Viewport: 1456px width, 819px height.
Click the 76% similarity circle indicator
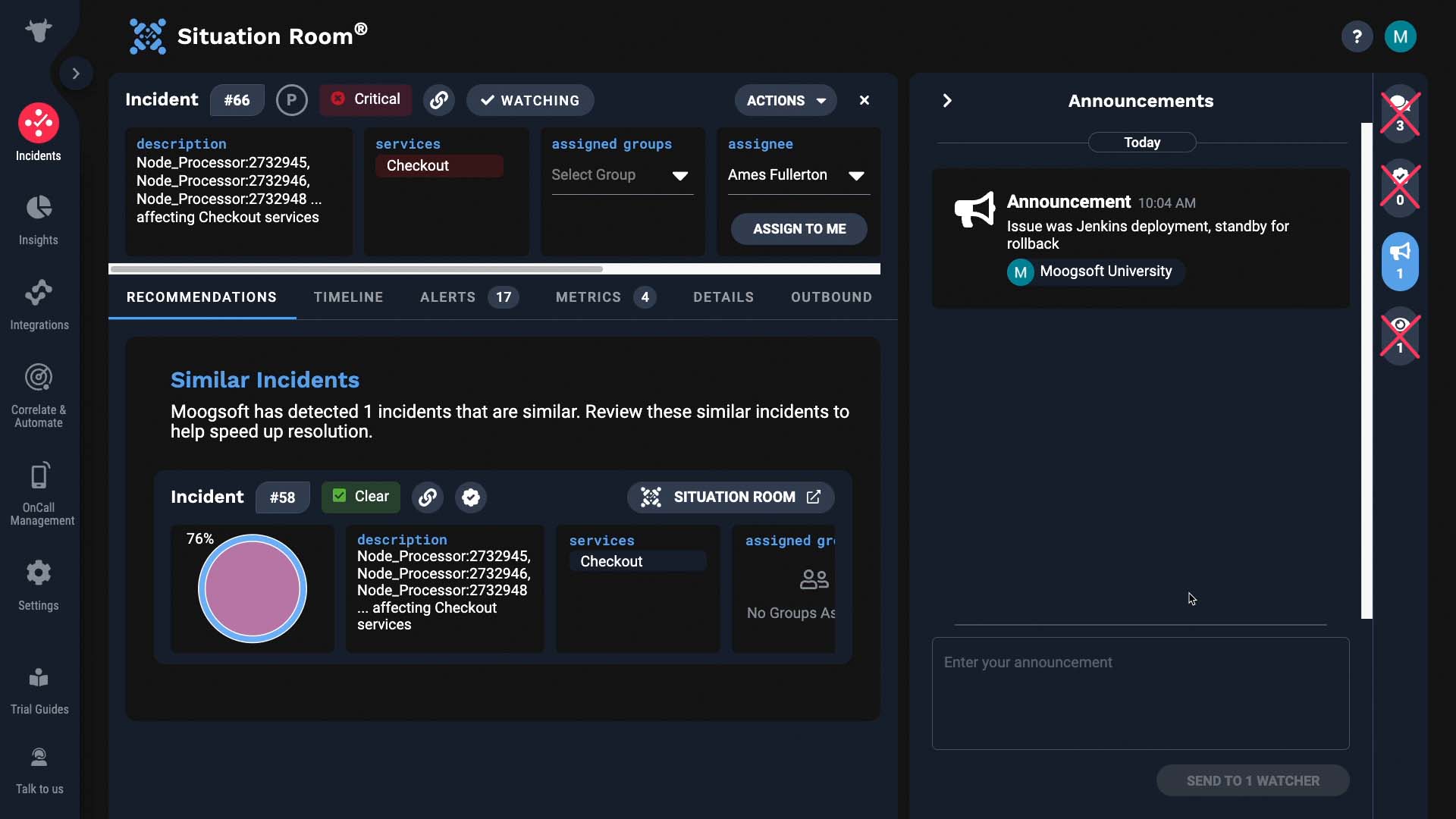pos(253,588)
